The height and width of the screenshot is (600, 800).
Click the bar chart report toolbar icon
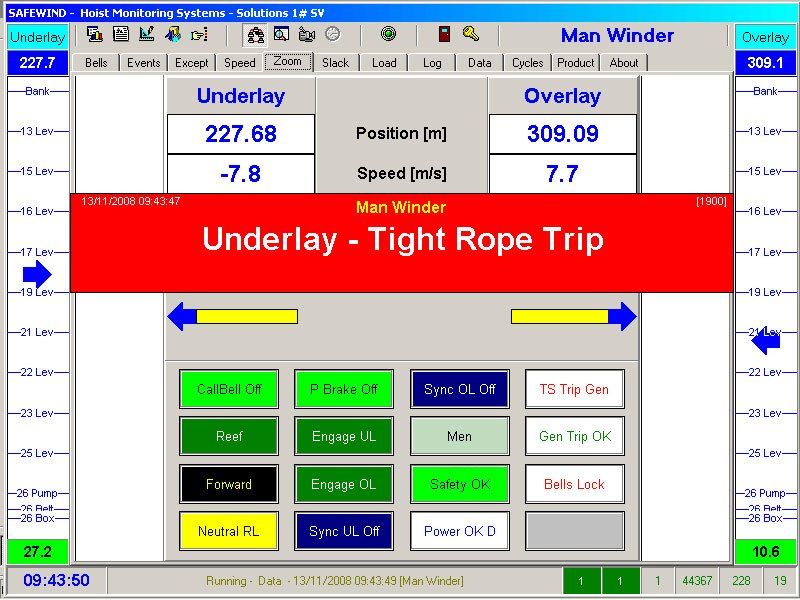click(95, 35)
